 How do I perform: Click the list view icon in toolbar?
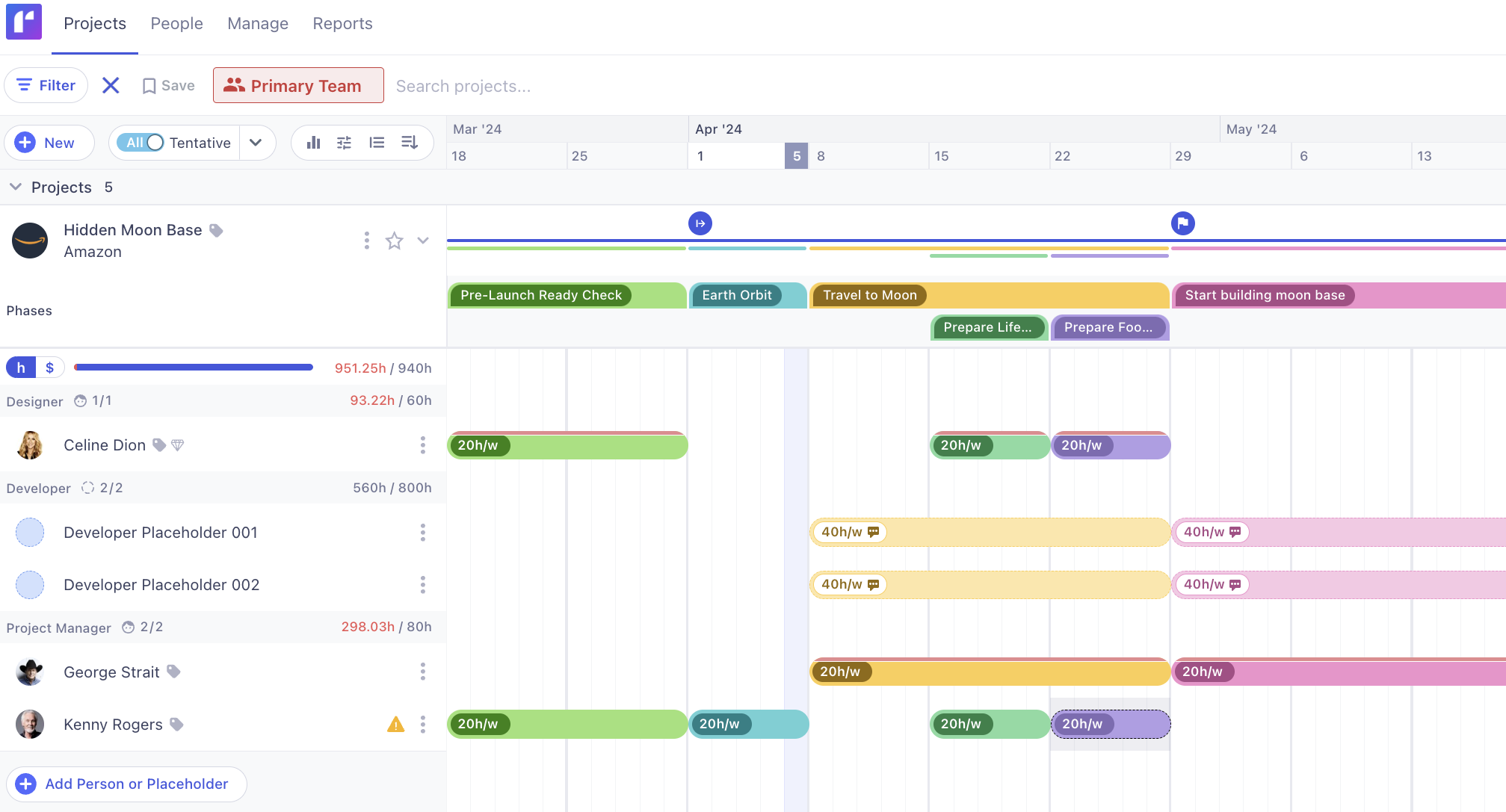377,143
